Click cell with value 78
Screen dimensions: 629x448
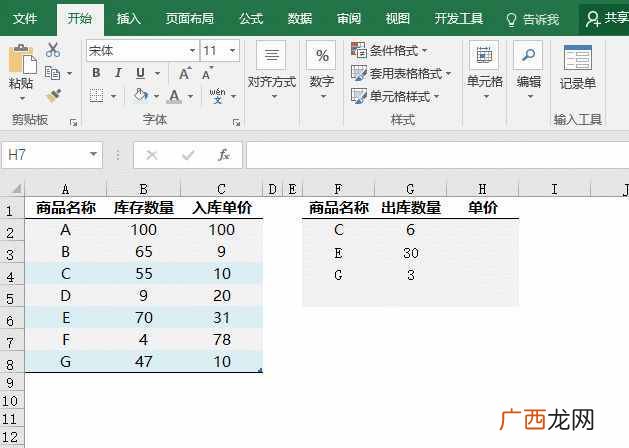222,340
